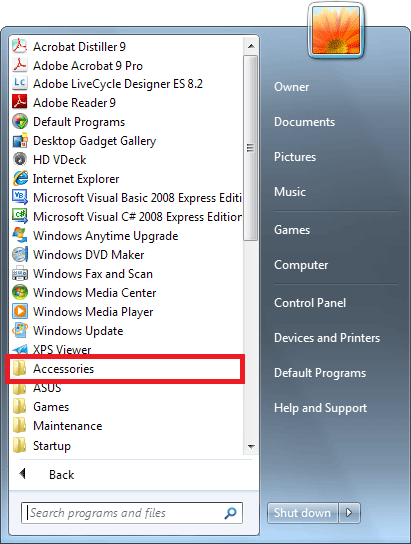
Task: Click the scrollbar down arrow
Action: [x=251, y=446]
